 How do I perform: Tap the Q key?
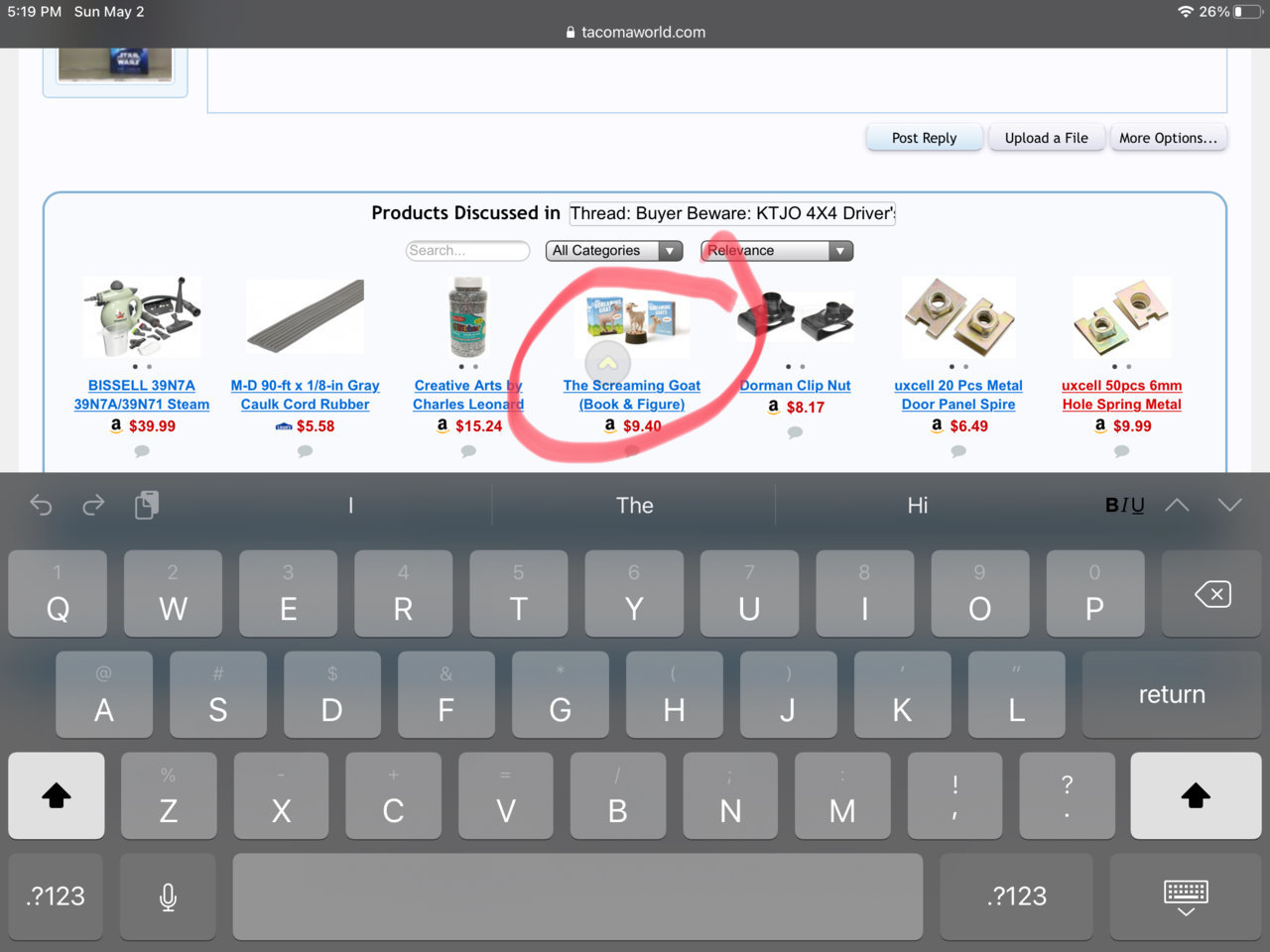[x=58, y=594]
